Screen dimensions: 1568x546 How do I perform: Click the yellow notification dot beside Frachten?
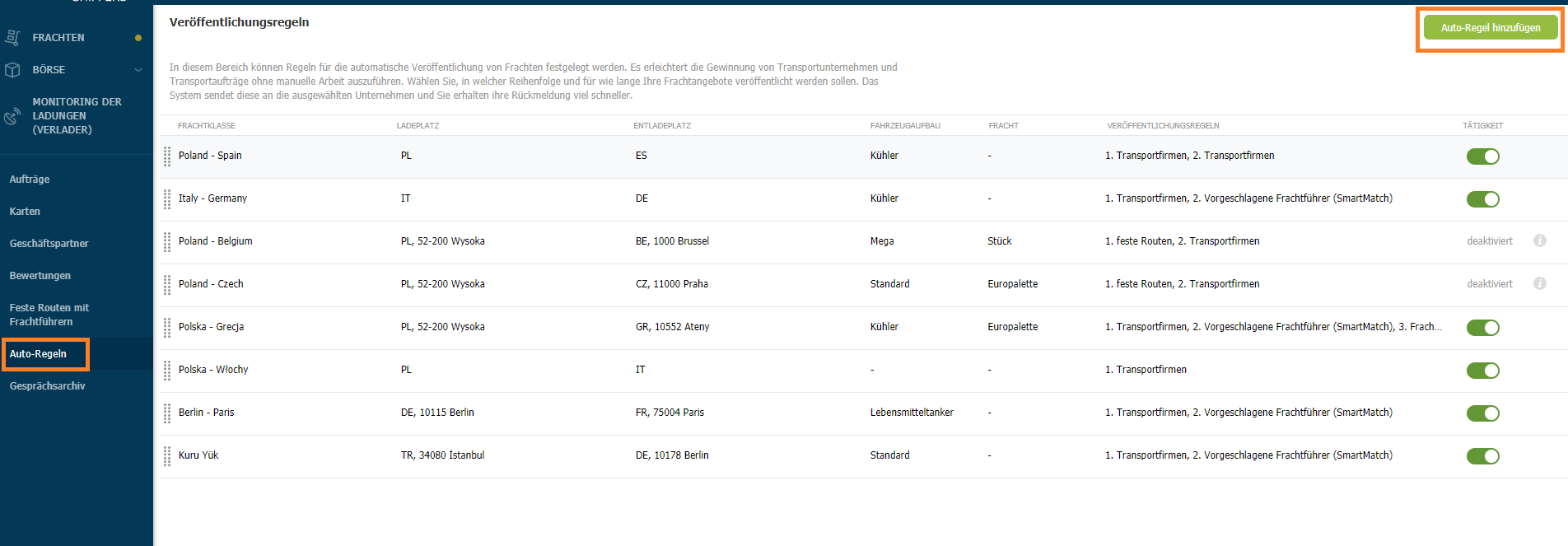click(138, 38)
